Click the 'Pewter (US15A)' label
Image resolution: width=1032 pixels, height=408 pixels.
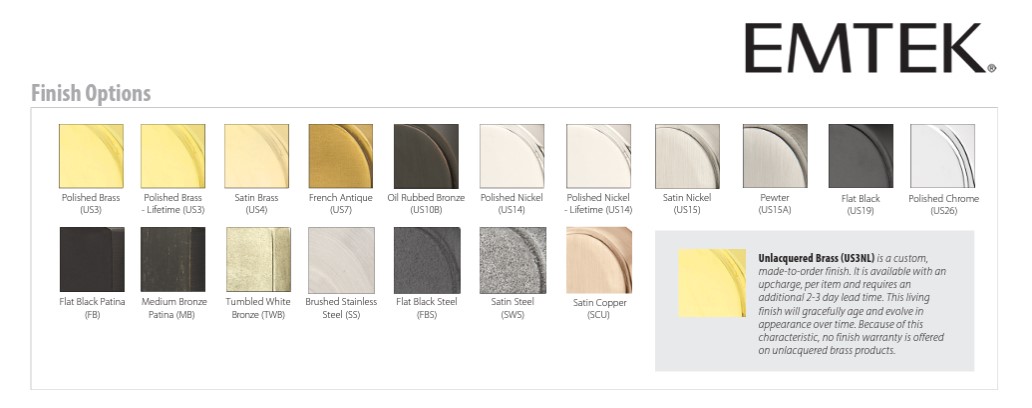tap(775, 204)
